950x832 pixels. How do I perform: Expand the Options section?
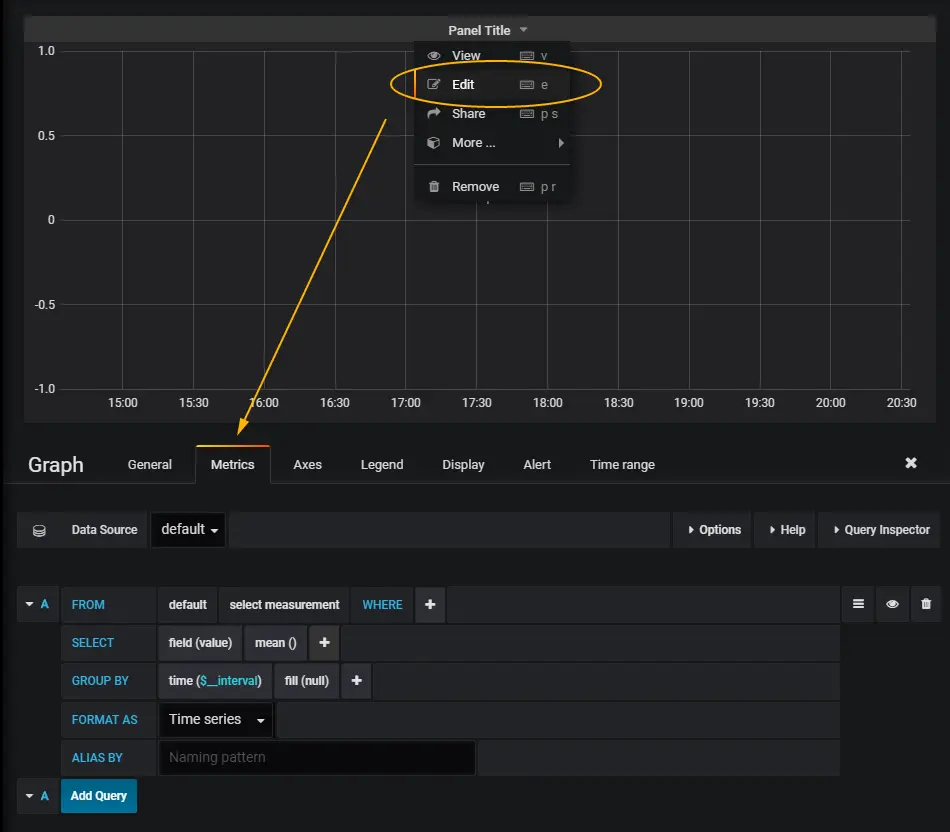(x=712, y=530)
